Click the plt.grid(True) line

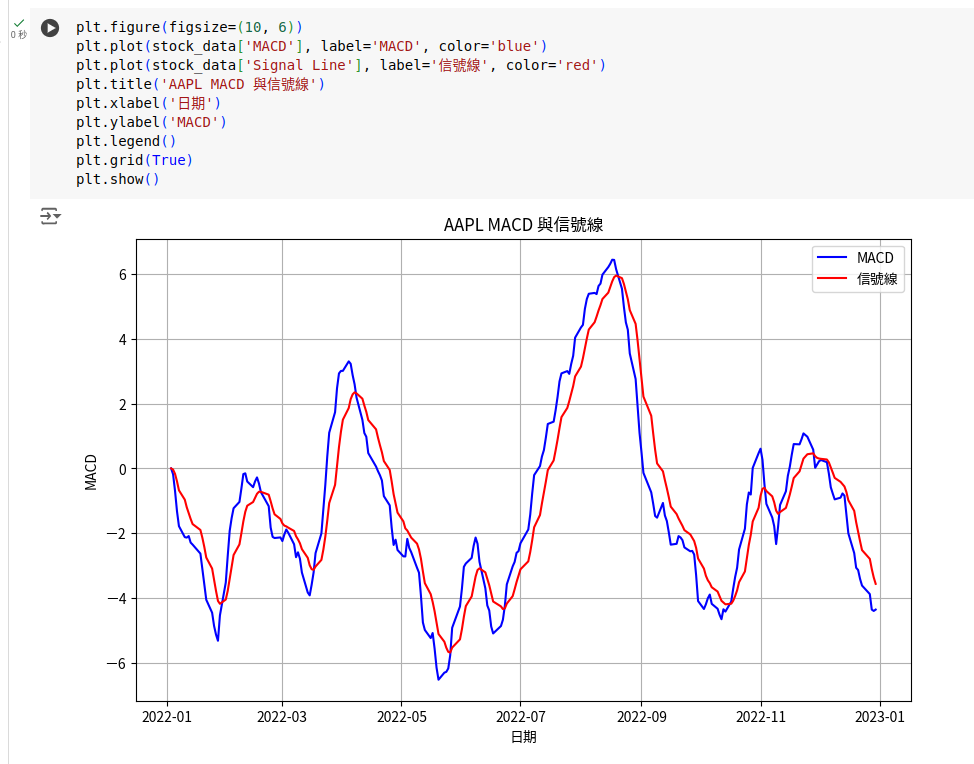135,160
